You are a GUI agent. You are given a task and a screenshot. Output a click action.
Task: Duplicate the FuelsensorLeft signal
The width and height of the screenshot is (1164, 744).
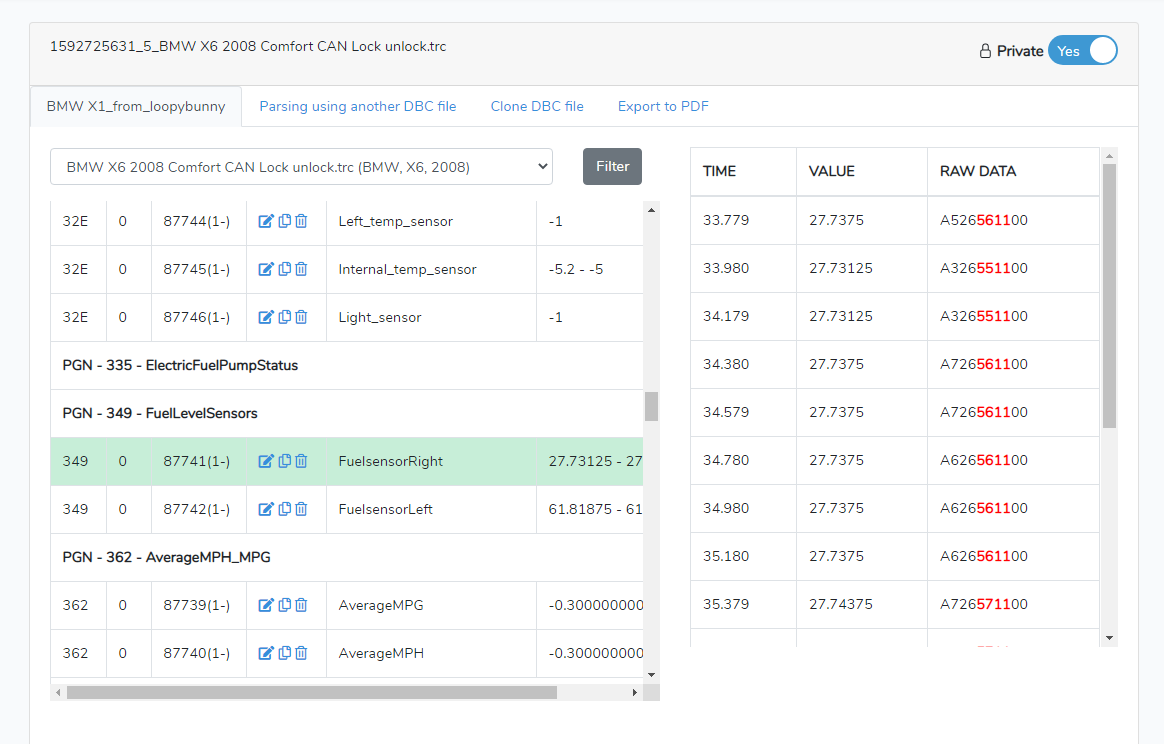[284, 509]
